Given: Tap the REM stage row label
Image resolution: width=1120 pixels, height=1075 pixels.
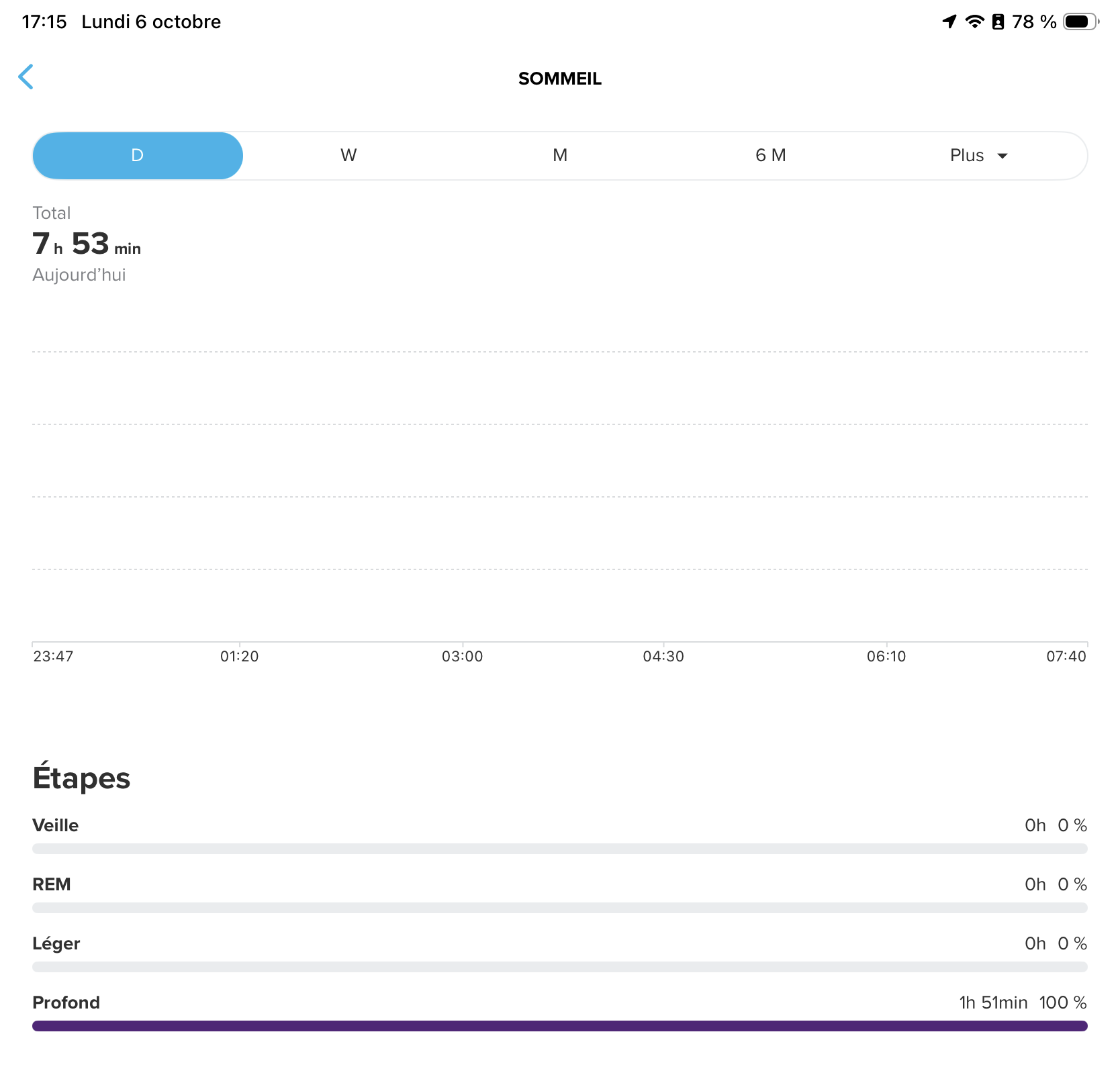Looking at the screenshot, I should [52, 884].
